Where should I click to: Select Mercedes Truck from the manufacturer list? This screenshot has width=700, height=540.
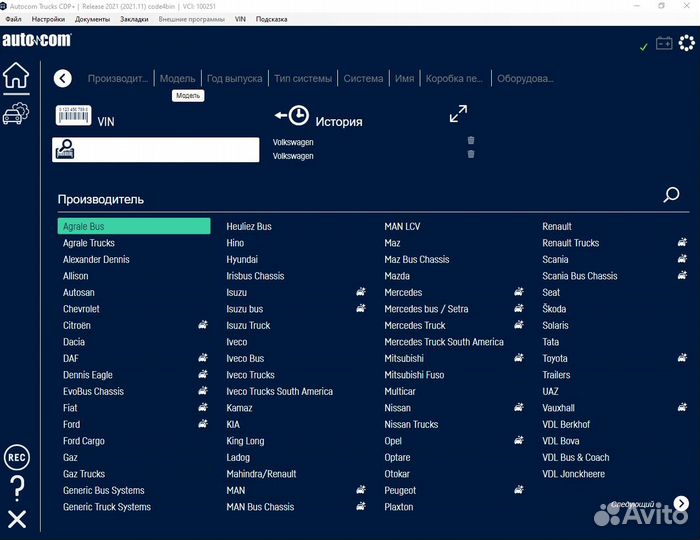coord(415,325)
